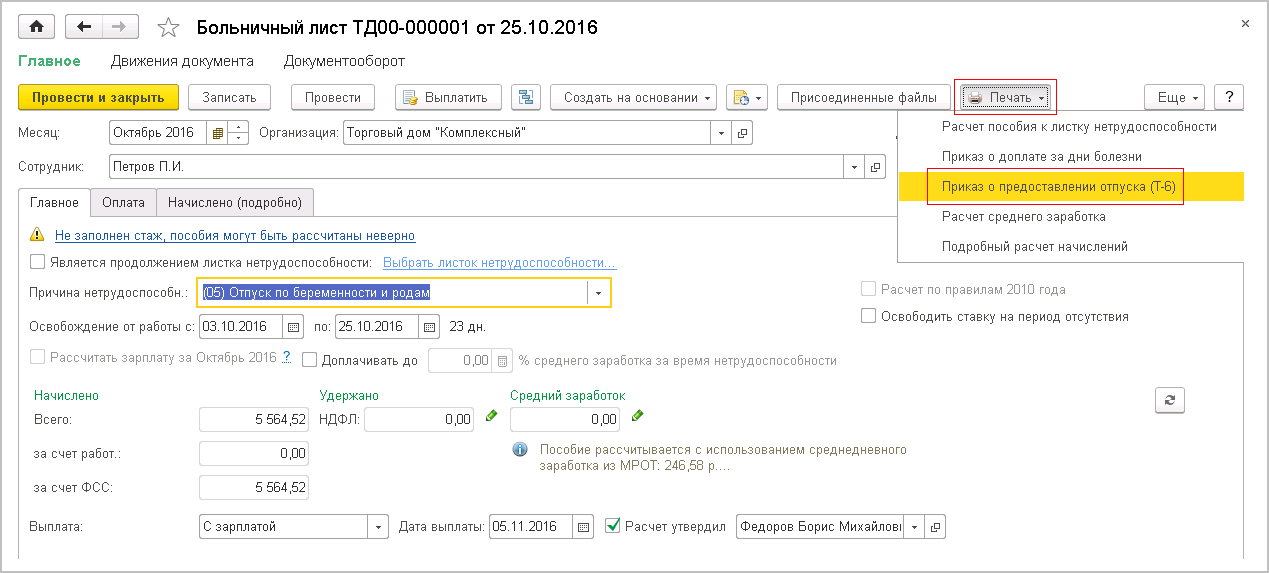Open calendar for start date 03.10.2016

294,326
